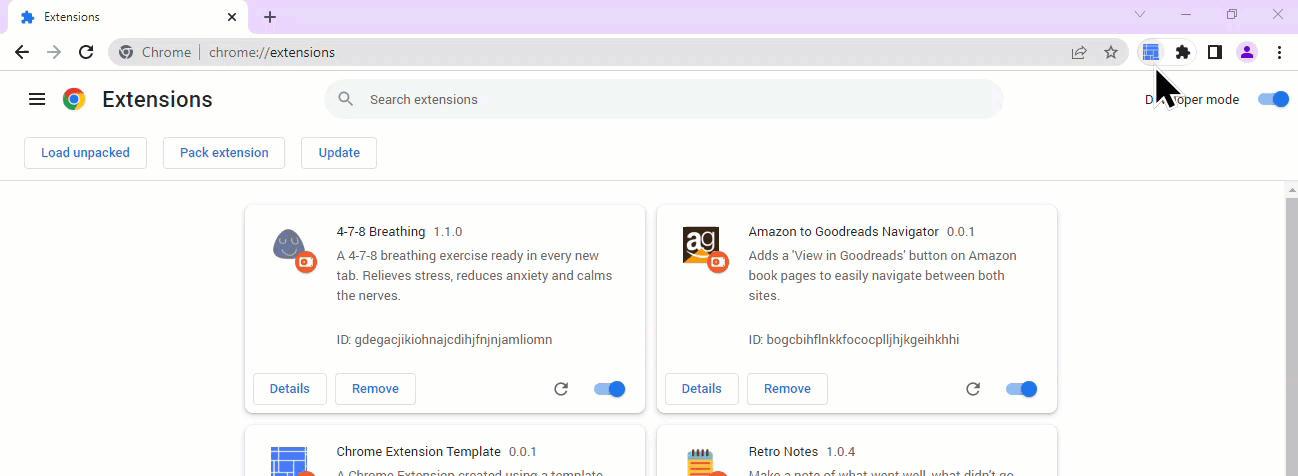Click the search magnifier icon
This screenshot has height=476, width=1298.
346,99
